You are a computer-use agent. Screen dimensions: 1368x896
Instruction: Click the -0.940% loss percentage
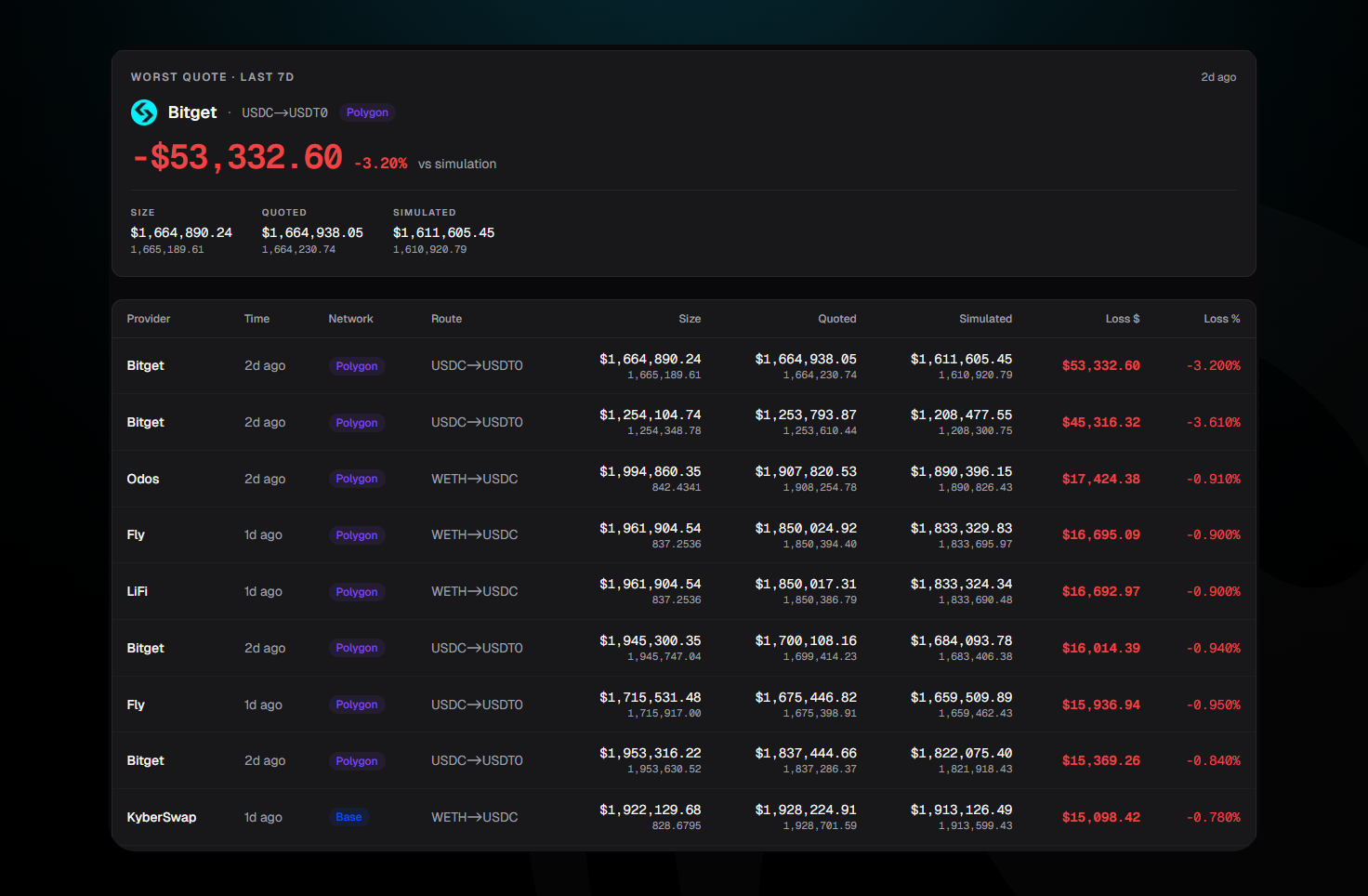[x=1214, y=648]
